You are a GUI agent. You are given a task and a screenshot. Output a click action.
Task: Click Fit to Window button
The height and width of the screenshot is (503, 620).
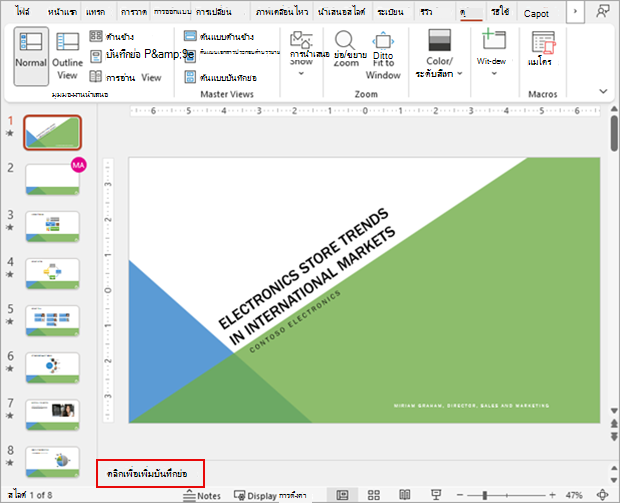pyautogui.click(x=383, y=55)
